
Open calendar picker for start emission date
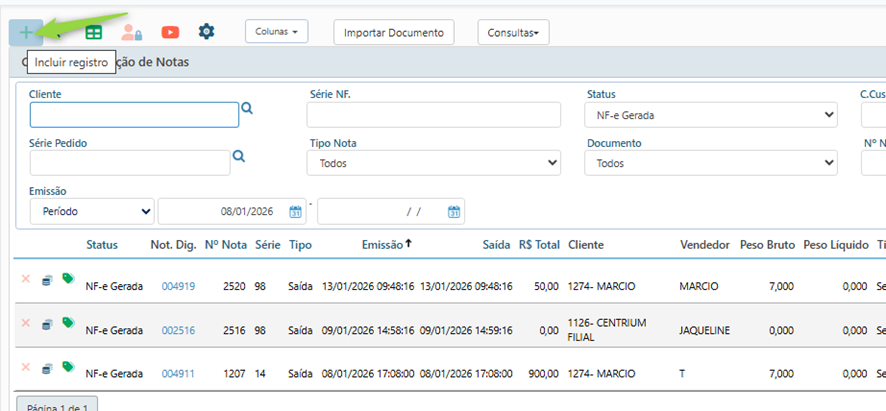tap(295, 212)
